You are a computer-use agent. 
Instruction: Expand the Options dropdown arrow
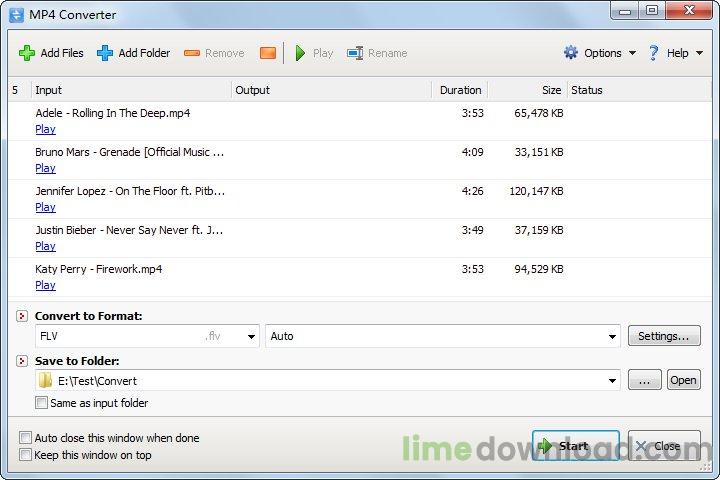(x=632, y=53)
